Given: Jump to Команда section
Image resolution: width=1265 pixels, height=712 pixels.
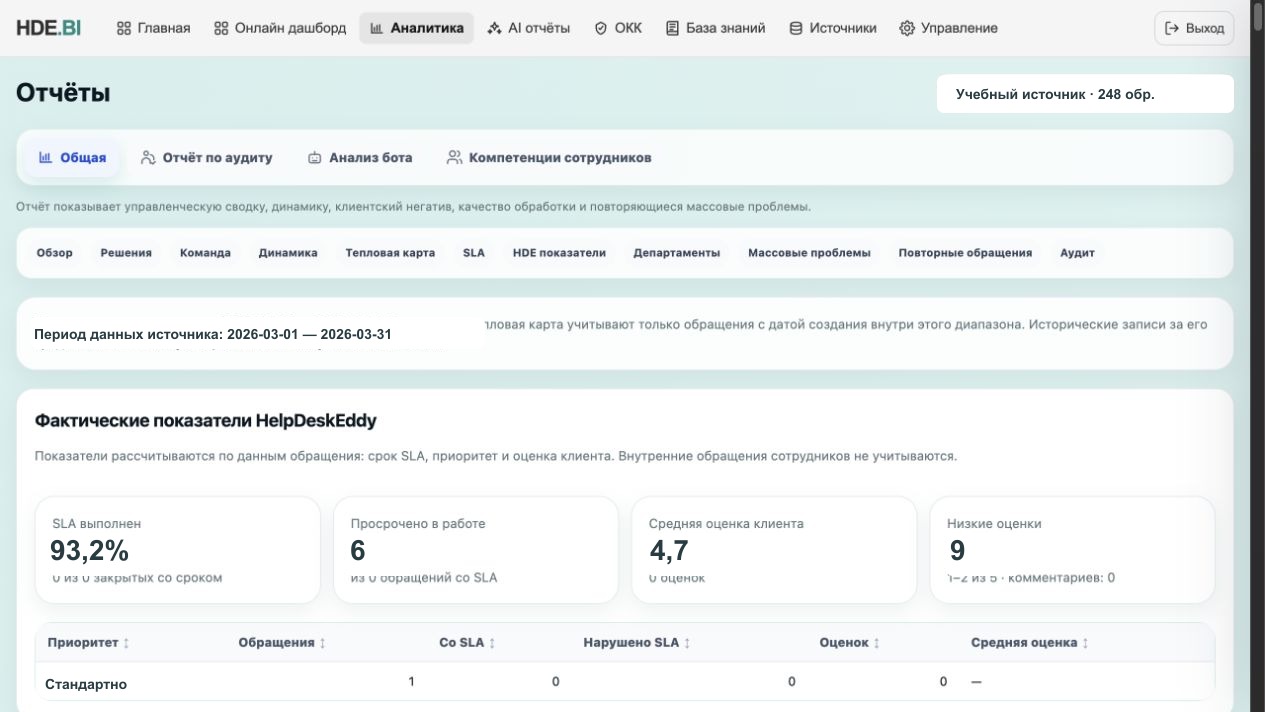Looking at the screenshot, I should tap(205, 253).
